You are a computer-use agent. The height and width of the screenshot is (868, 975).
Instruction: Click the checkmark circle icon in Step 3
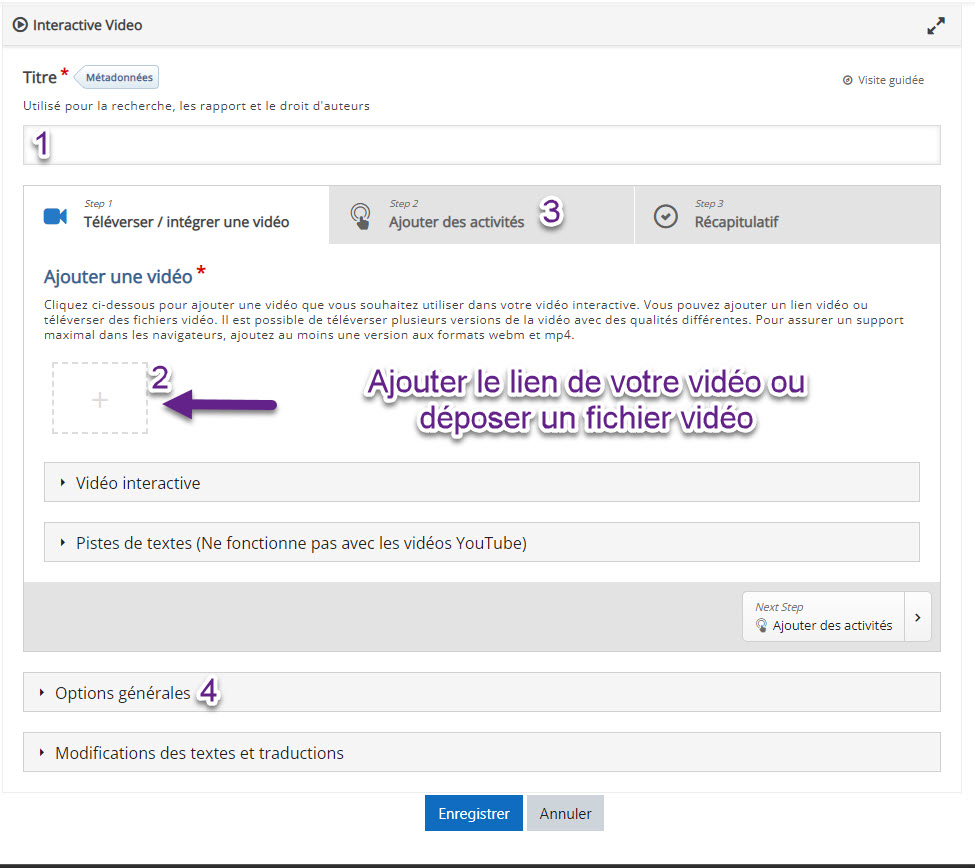coord(665,216)
